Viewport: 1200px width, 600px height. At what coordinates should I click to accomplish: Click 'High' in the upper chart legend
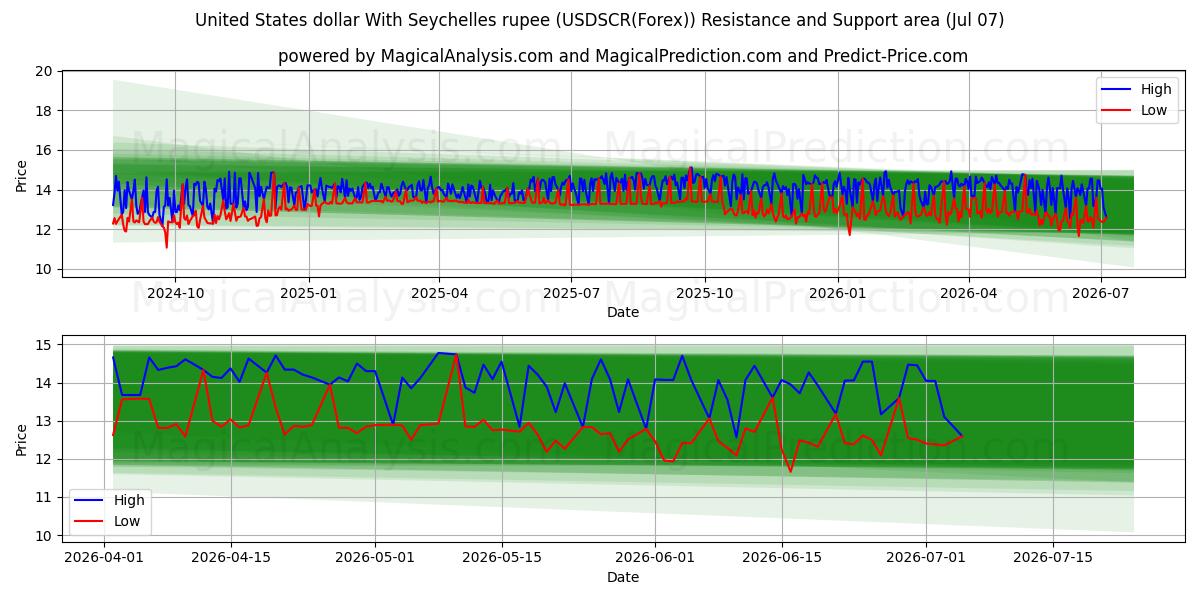point(1155,89)
